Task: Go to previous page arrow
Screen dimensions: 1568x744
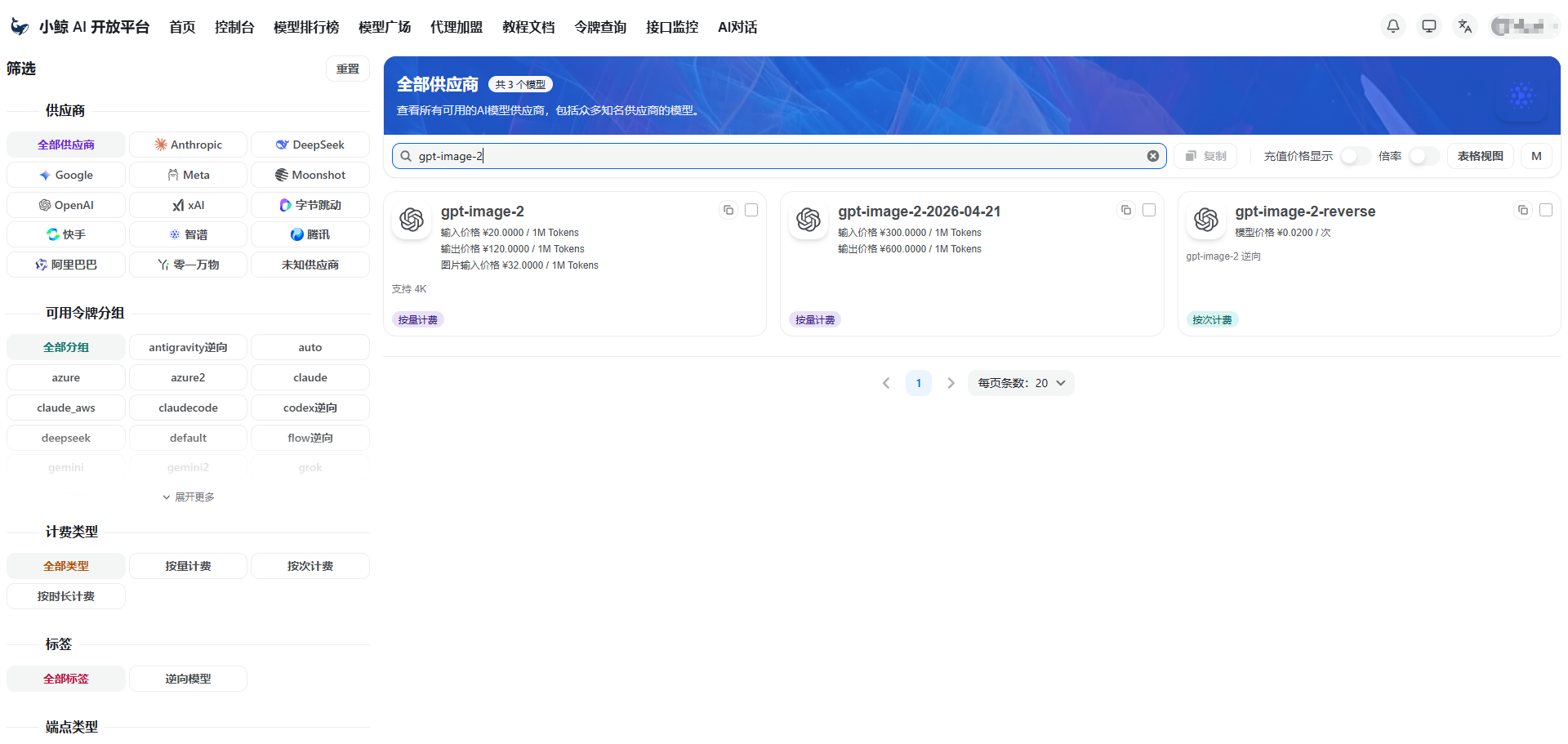Action: (x=886, y=383)
